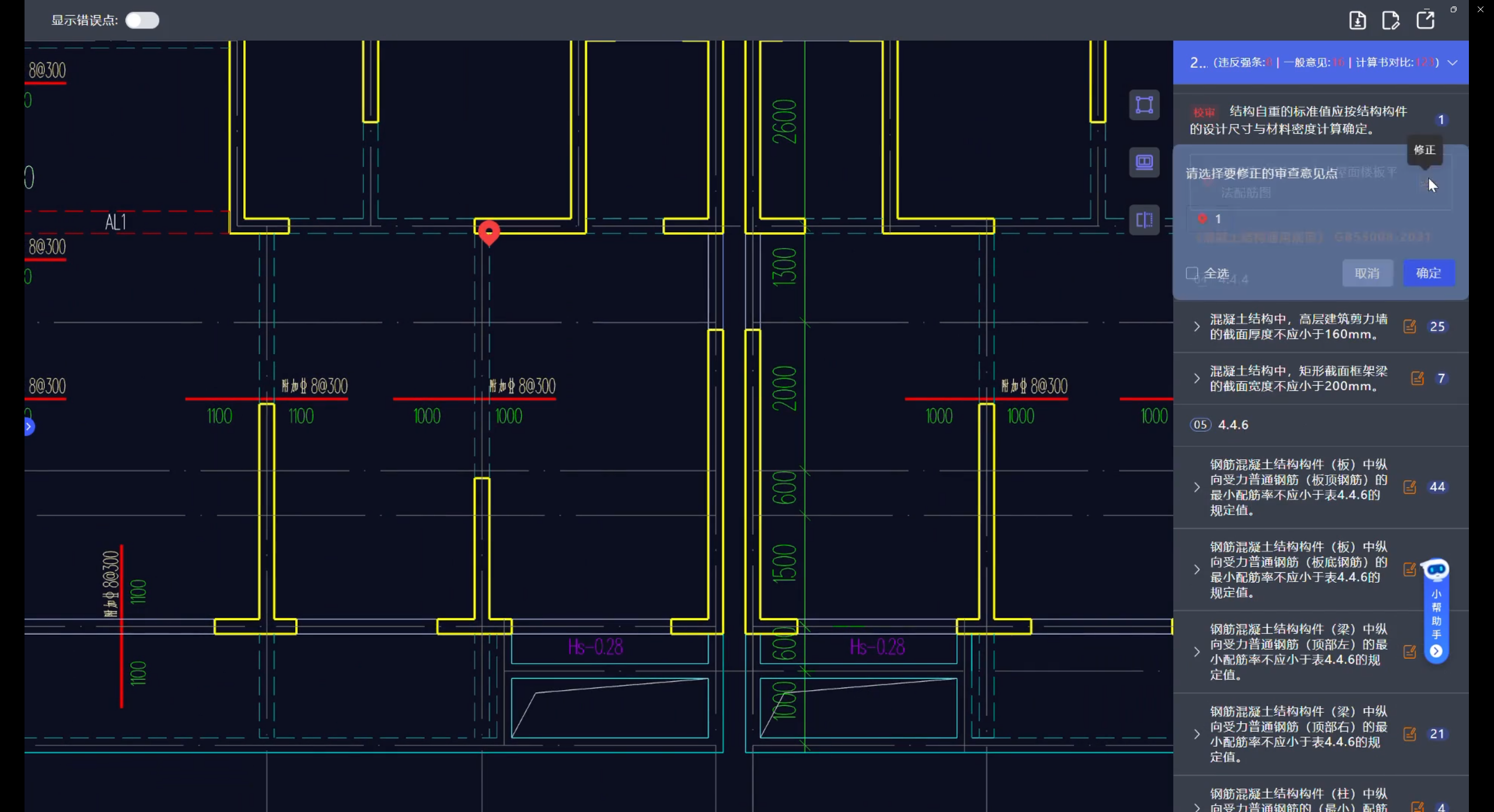Expand the 板顶钢筋 minimum ratio item
The image size is (1494, 812).
point(1196,487)
